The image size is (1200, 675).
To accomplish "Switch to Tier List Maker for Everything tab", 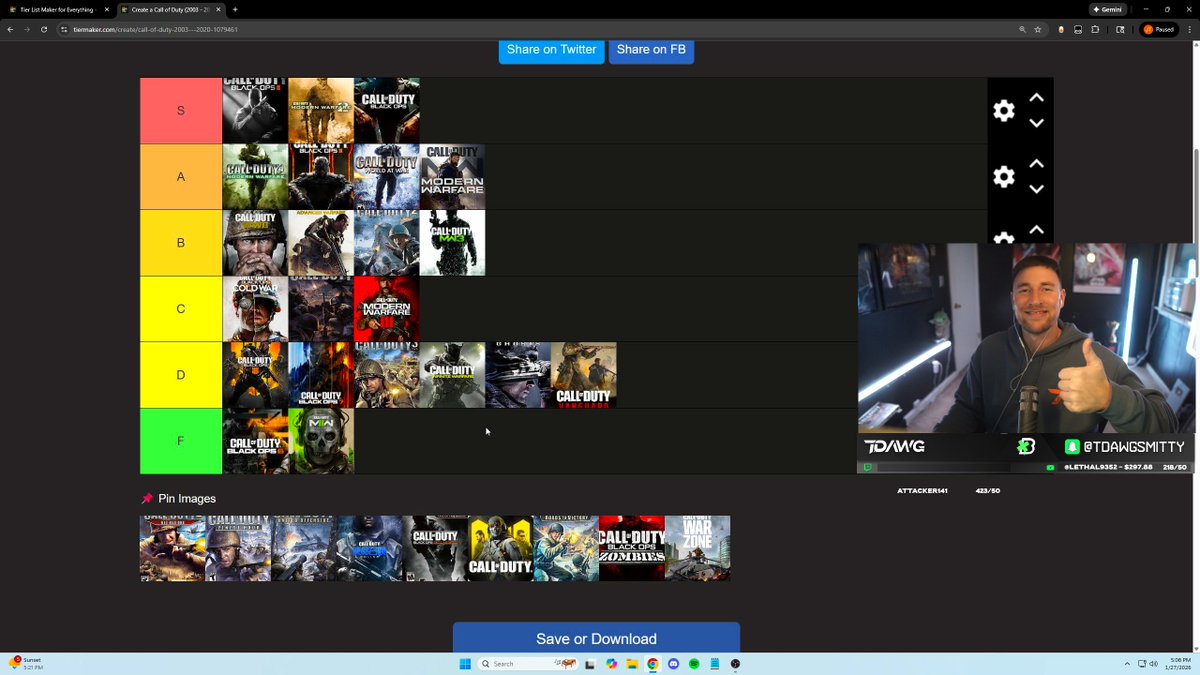I will (x=60, y=9).
